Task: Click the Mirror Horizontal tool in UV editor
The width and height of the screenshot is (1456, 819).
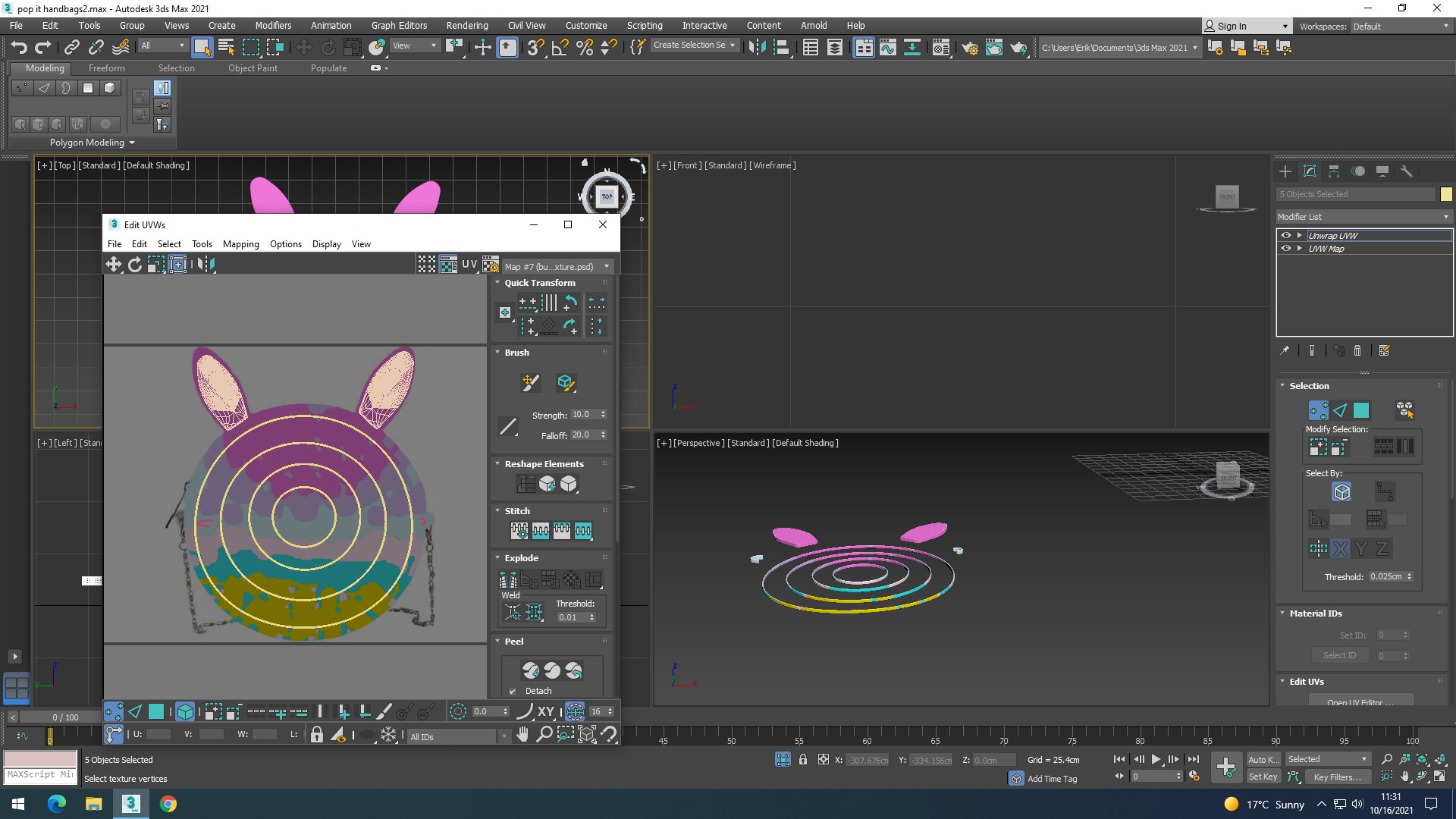Action: (207, 264)
